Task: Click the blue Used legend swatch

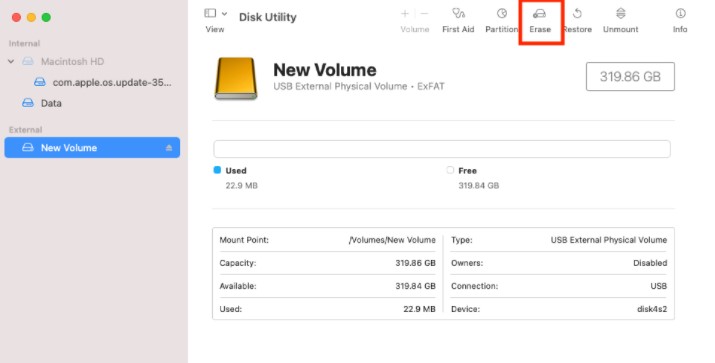Action: point(217,170)
